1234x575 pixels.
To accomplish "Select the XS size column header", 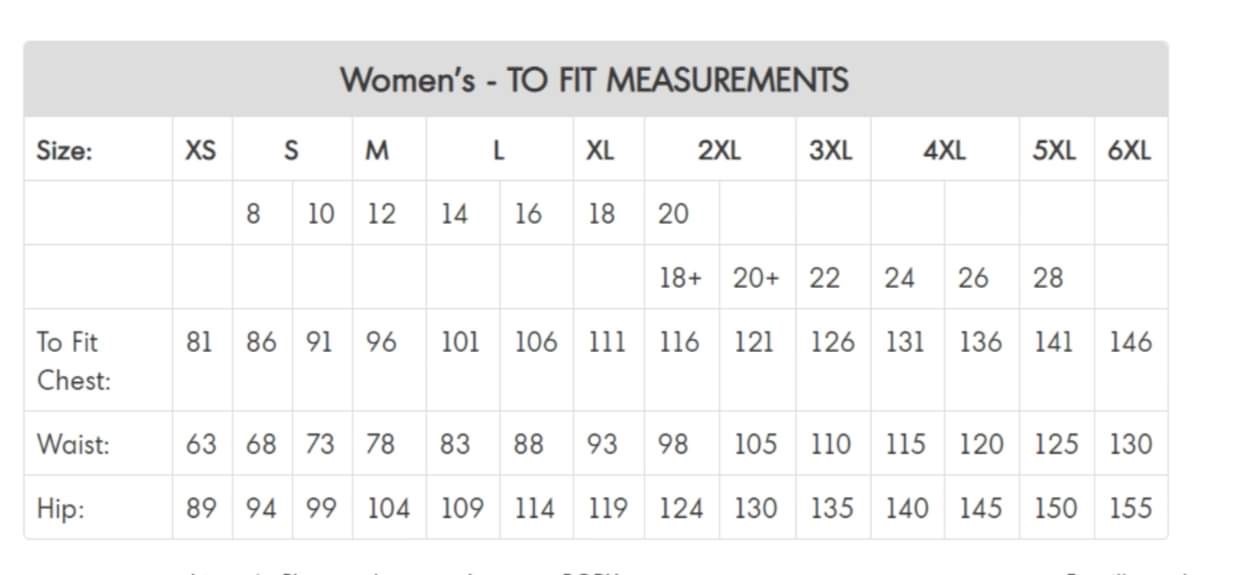I will point(200,151).
